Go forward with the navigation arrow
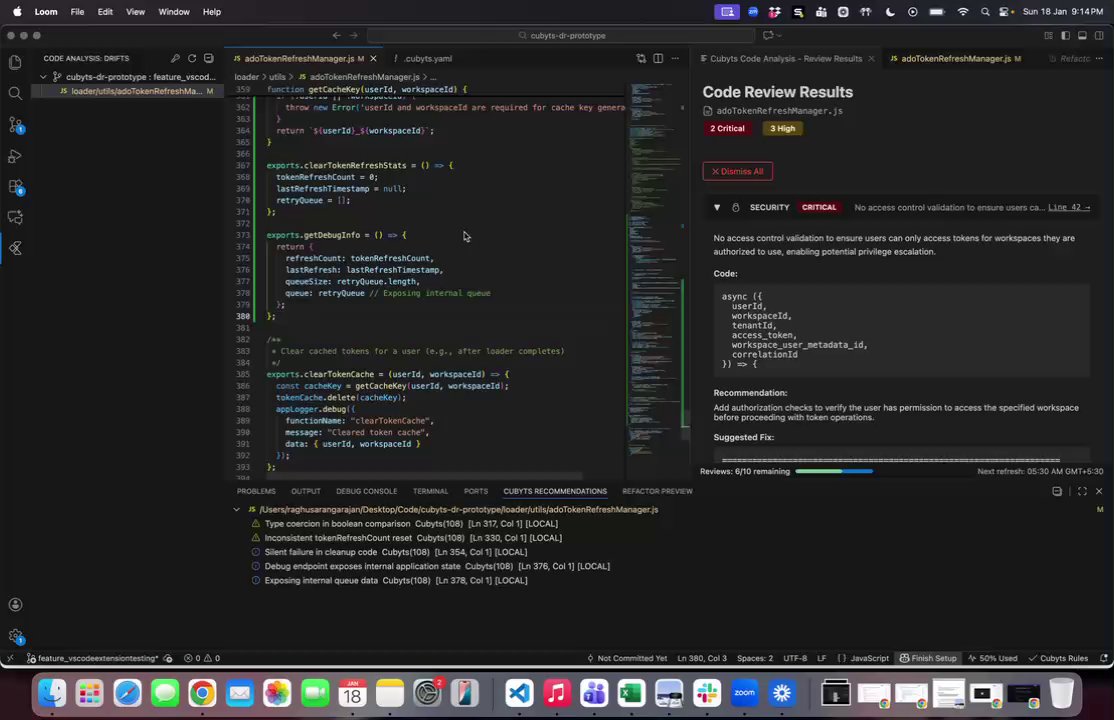This screenshot has height=720, width=1114. 354,35
